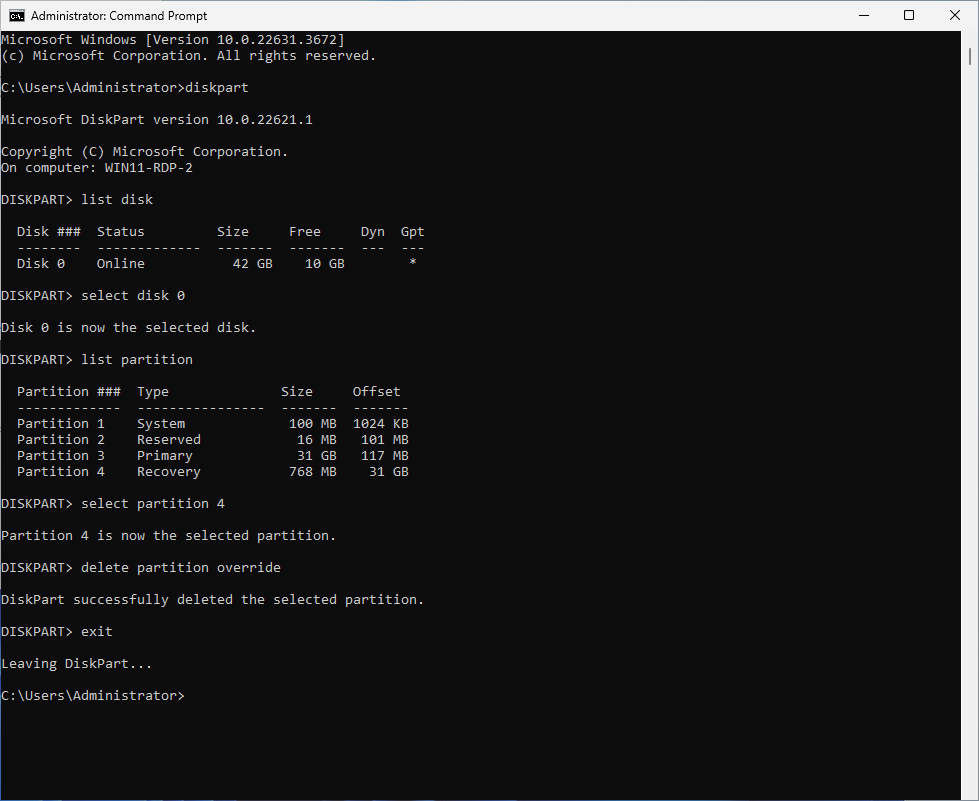Click the current C:\Users\Administrator prompt line
Screen dimensions: 979x801
click(x=92, y=695)
